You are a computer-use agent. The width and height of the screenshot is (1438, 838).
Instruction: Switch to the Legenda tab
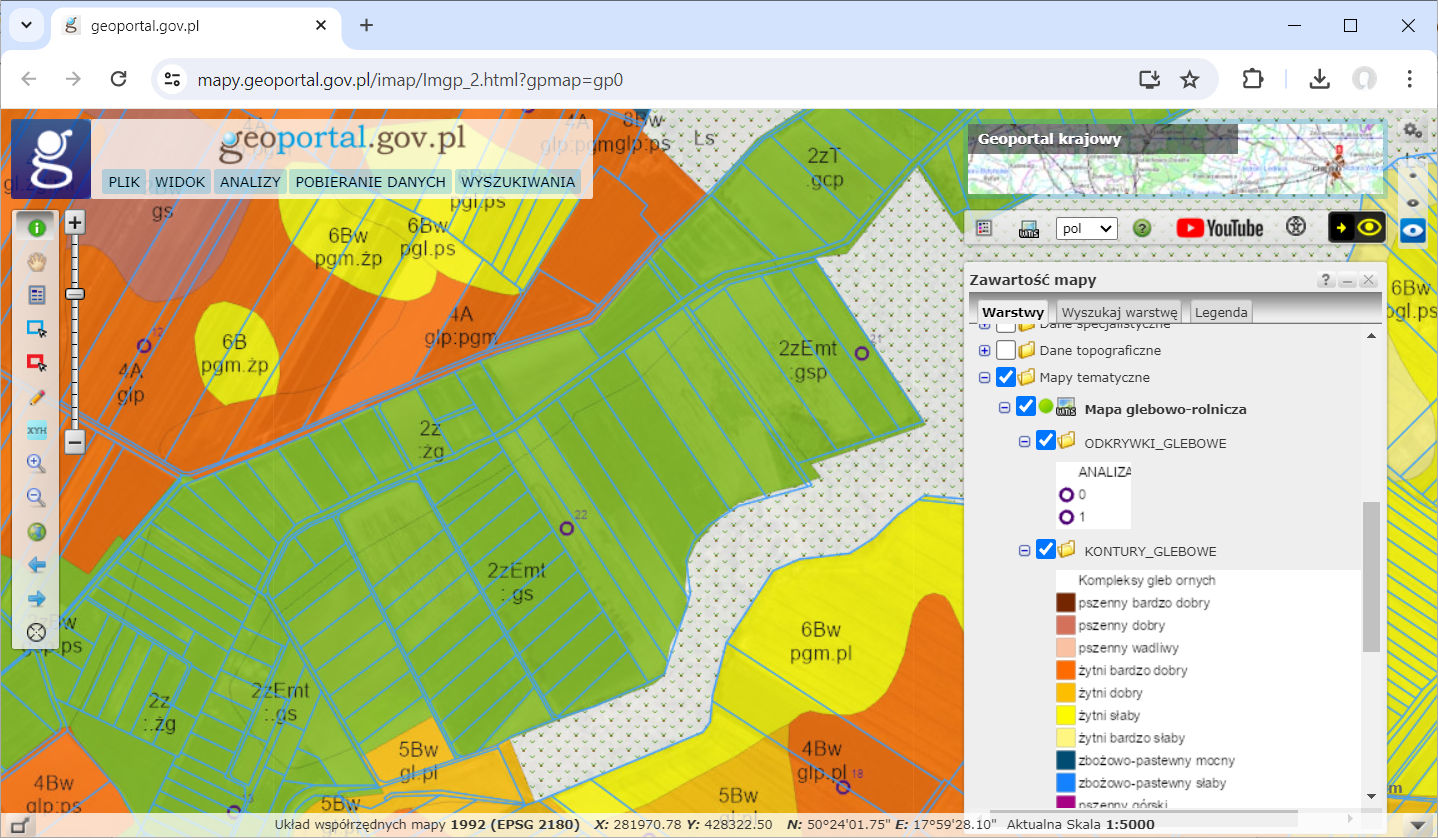pyautogui.click(x=1220, y=311)
